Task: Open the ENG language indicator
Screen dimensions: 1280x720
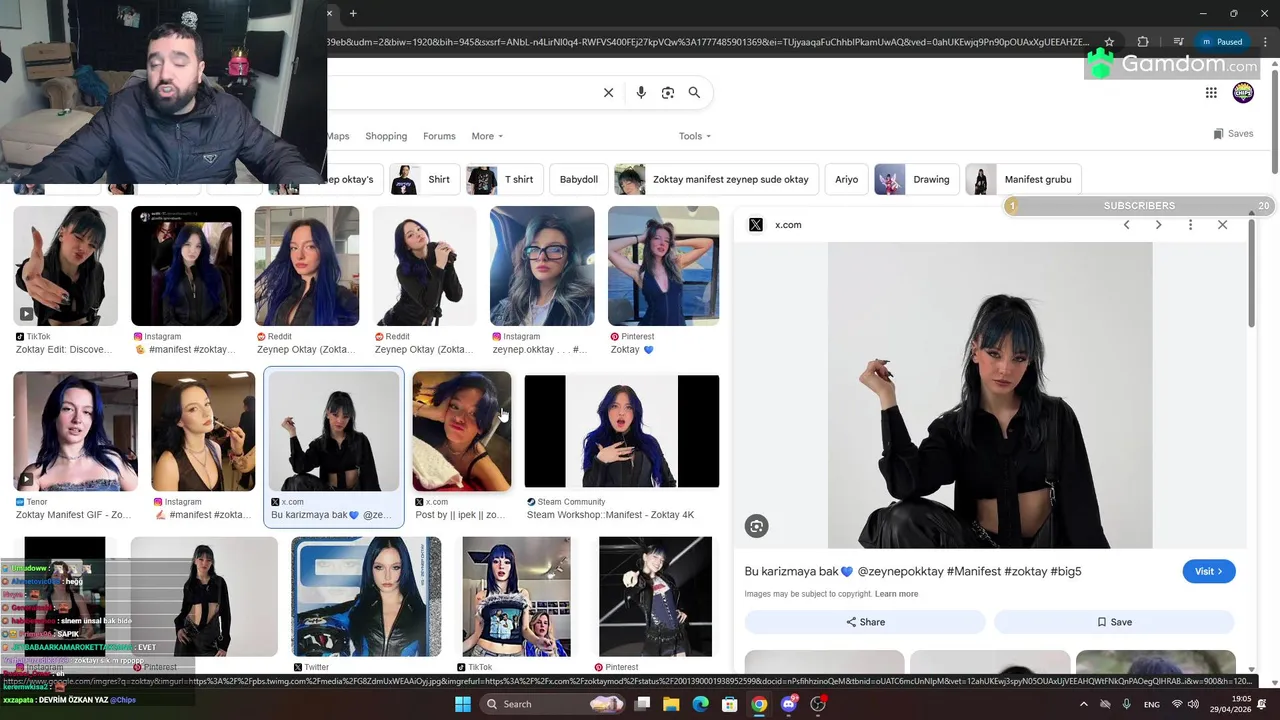Action: coord(1152,704)
